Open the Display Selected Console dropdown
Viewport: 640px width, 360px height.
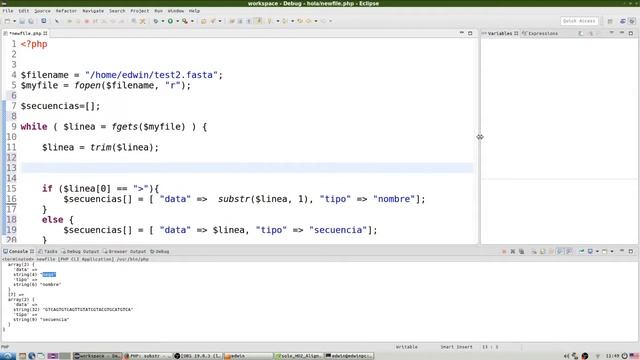[597, 251]
